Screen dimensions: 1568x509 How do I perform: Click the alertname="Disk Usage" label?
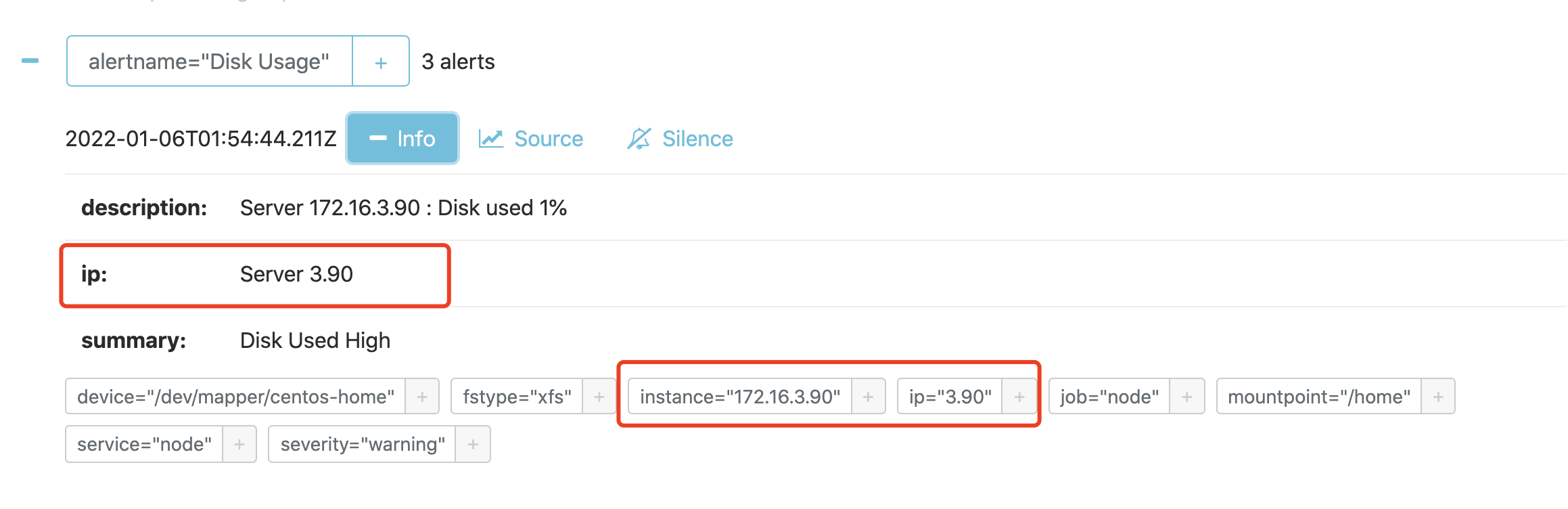click(x=209, y=62)
